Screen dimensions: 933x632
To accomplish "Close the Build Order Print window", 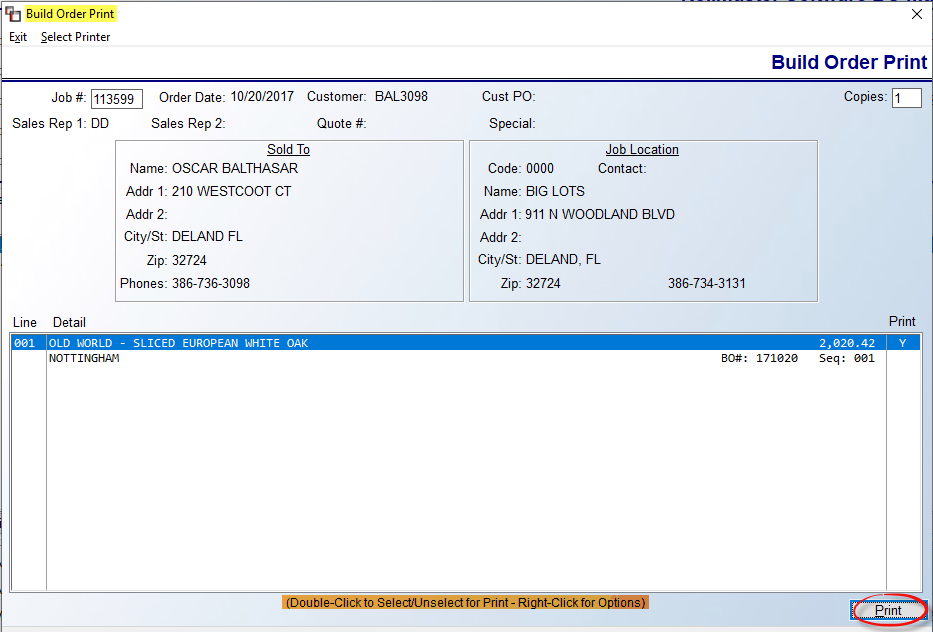I will coord(916,14).
